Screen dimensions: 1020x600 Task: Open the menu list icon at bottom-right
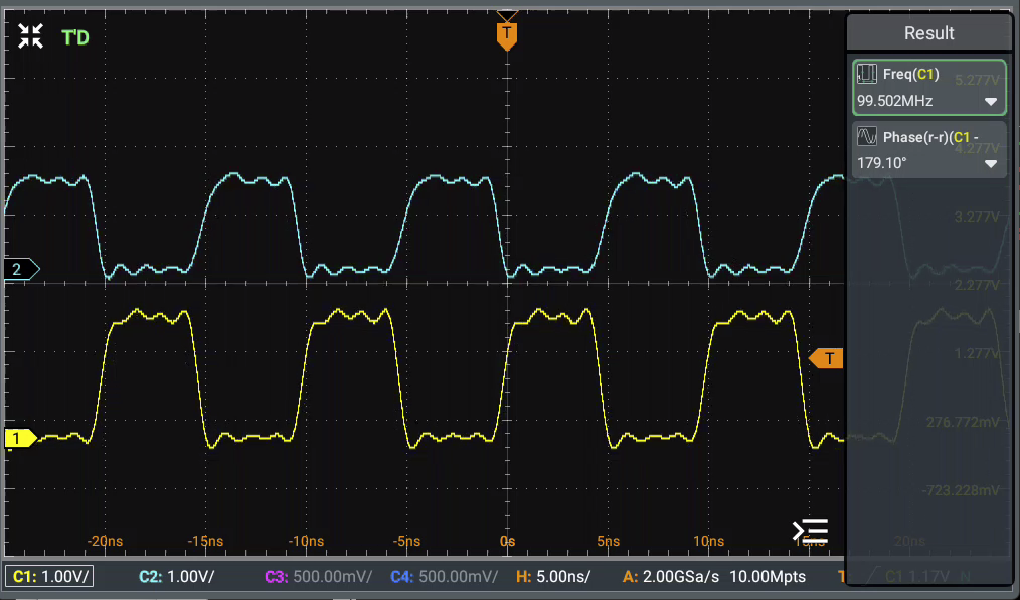(x=810, y=530)
